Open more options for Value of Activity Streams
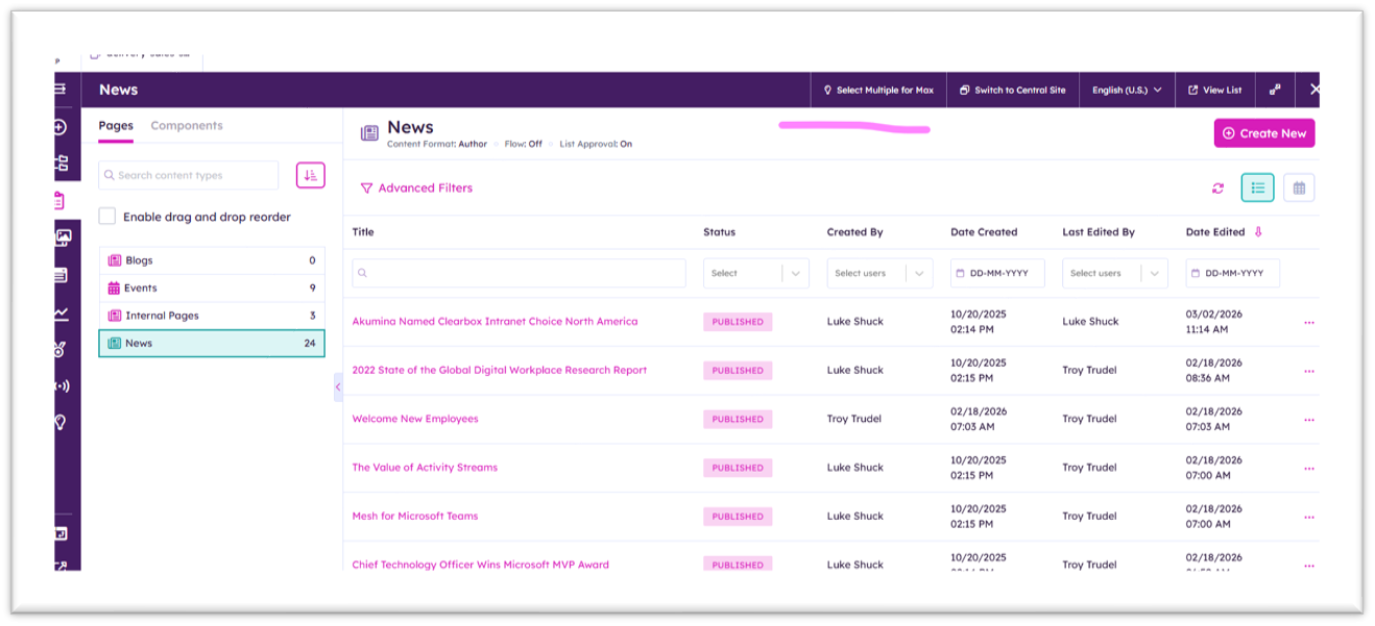Screen dimensions: 1375x626 pyautogui.click(x=1309, y=468)
